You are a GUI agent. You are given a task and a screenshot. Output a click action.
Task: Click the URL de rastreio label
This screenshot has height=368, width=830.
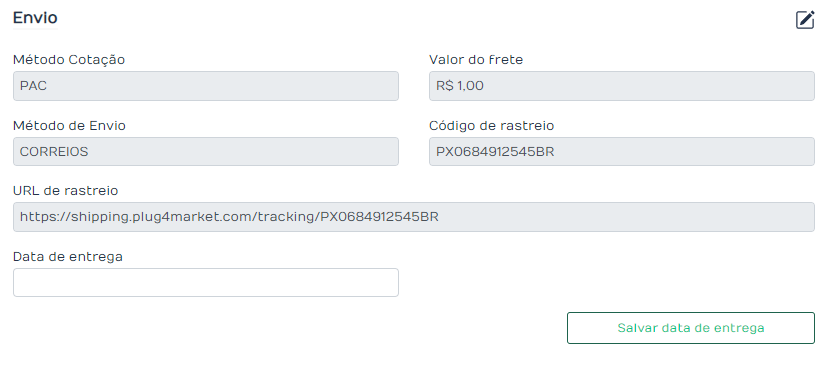pyautogui.click(x=66, y=191)
